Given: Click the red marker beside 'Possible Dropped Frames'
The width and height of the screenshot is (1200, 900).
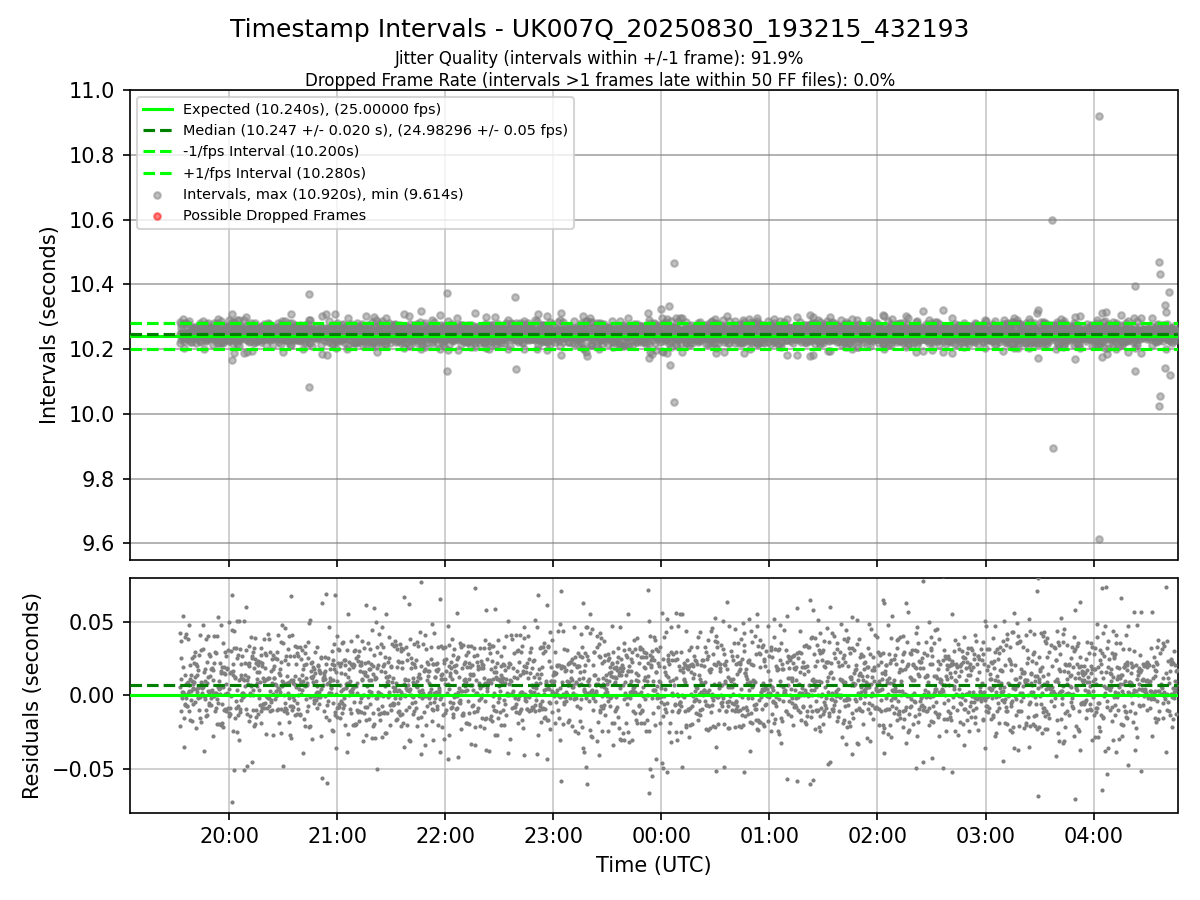Looking at the screenshot, I should pos(157,215).
